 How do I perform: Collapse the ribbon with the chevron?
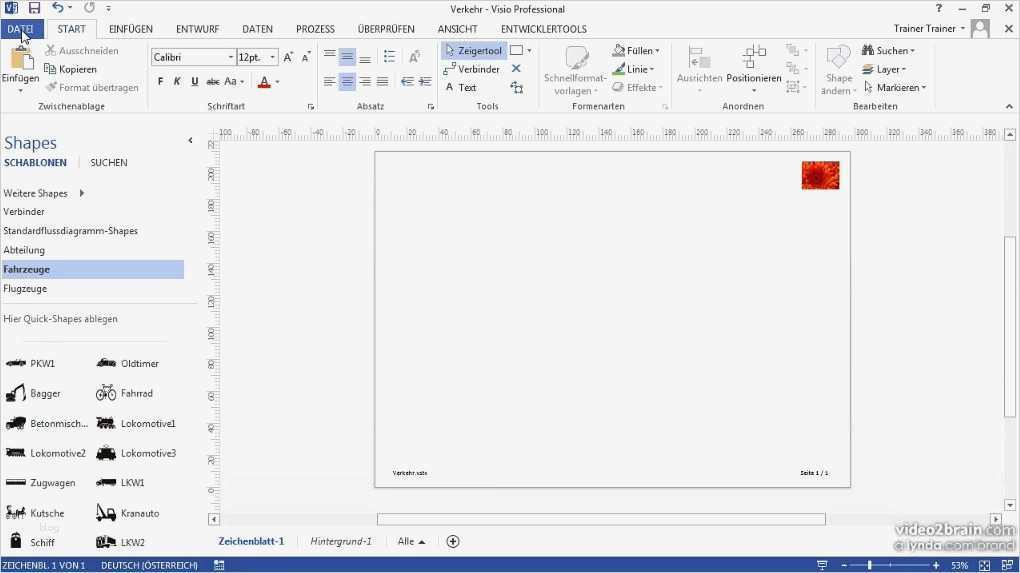tap(1009, 106)
